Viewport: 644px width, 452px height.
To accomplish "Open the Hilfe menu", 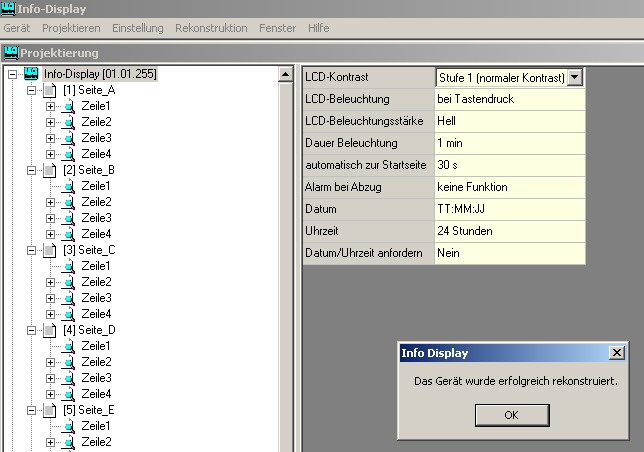I will pyautogui.click(x=319, y=28).
